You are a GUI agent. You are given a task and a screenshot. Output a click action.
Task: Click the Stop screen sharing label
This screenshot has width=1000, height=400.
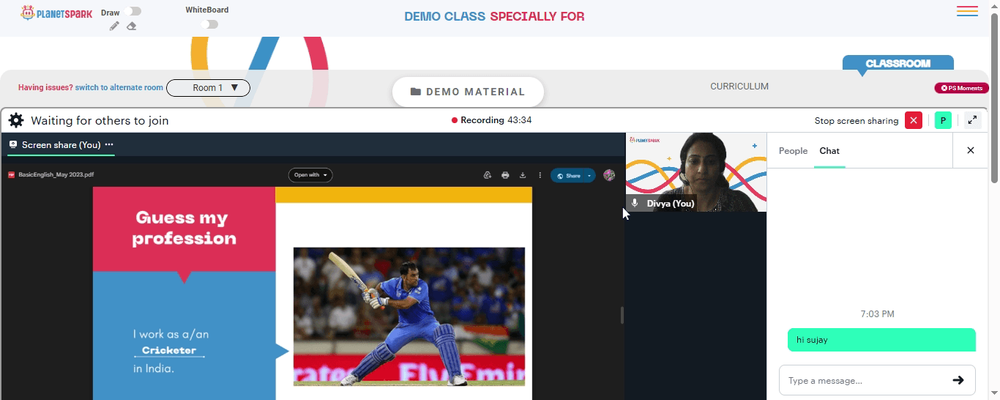pyautogui.click(x=856, y=121)
